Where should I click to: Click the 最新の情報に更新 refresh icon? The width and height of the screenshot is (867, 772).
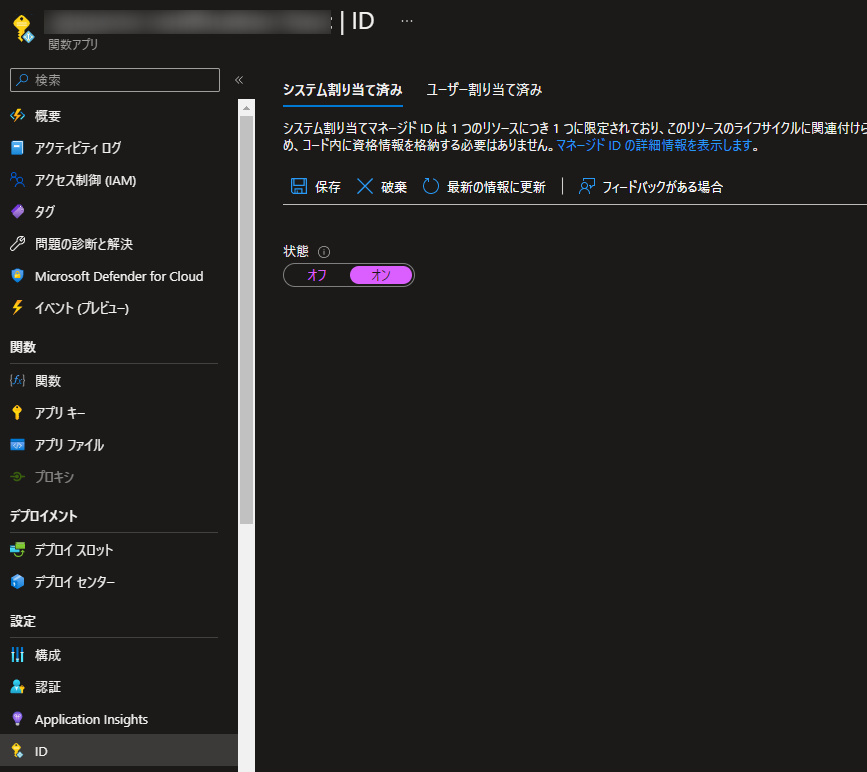coord(431,186)
